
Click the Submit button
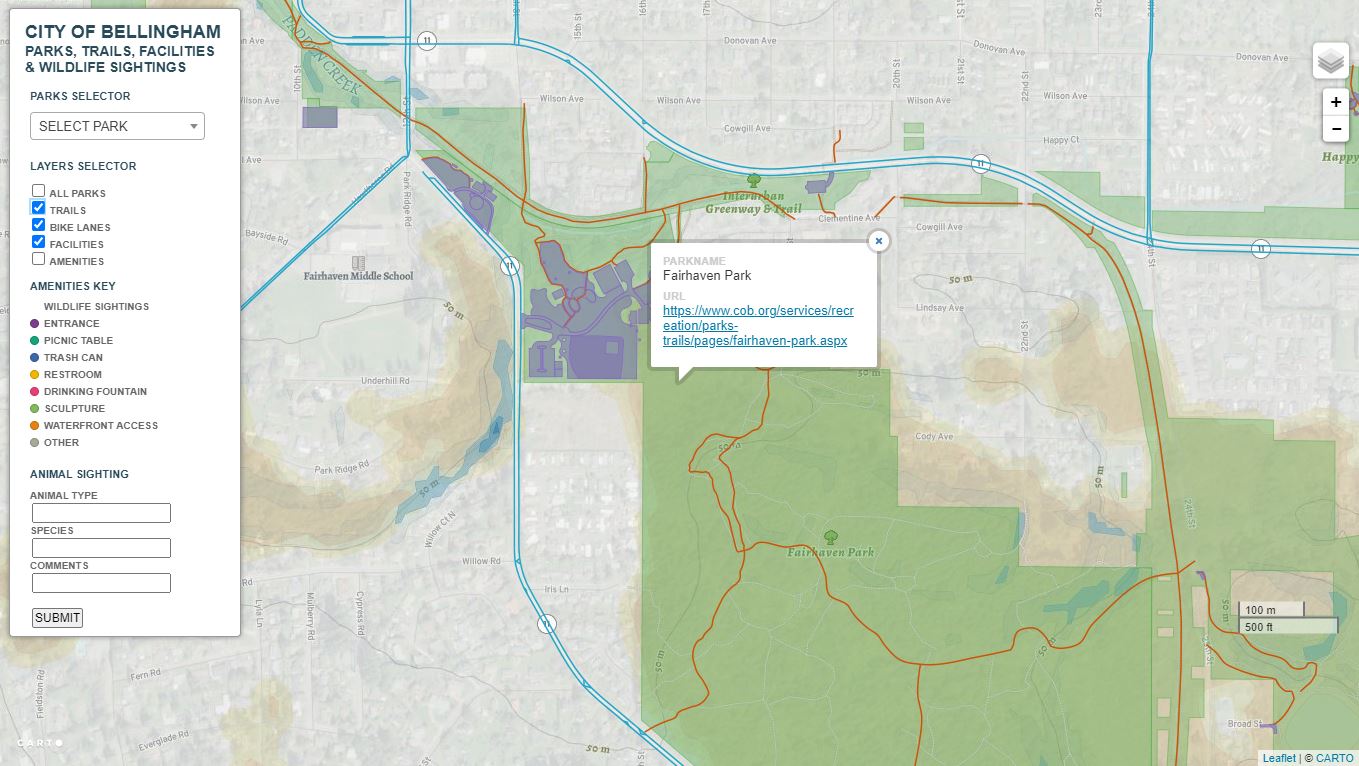pyautogui.click(x=57, y=618)
